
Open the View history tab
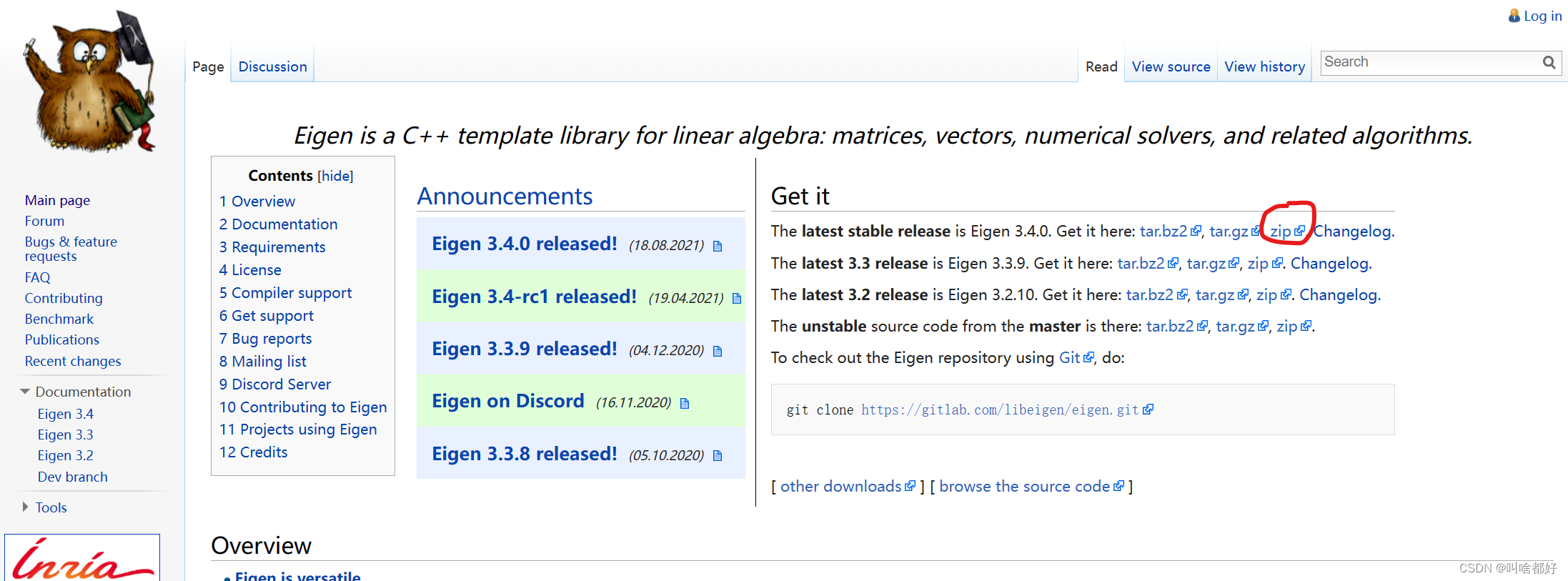[x=1264, y=66]
